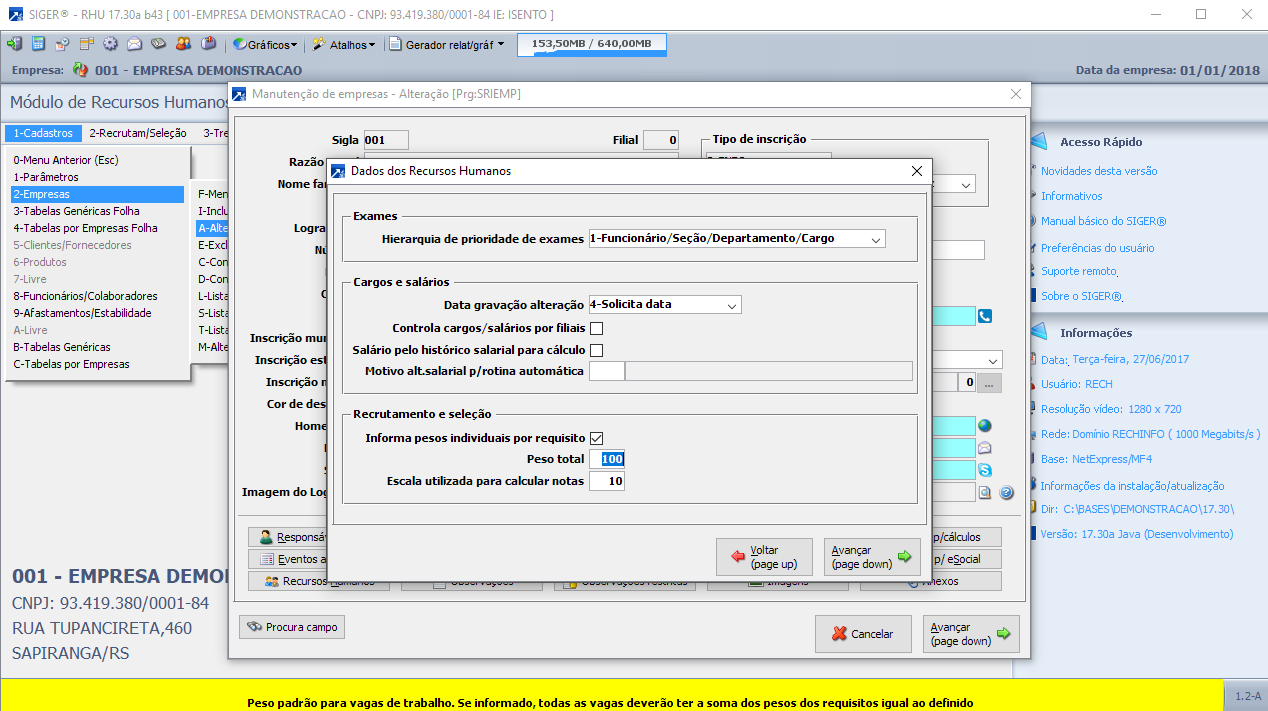Click Cancelar in Manutenção de empresas
The image size is (1268, 711).
point(863,634)
